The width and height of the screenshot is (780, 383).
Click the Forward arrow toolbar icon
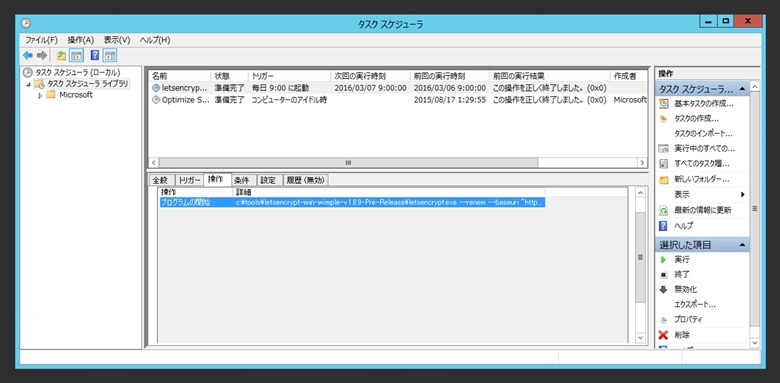click(x=42, y=55)
